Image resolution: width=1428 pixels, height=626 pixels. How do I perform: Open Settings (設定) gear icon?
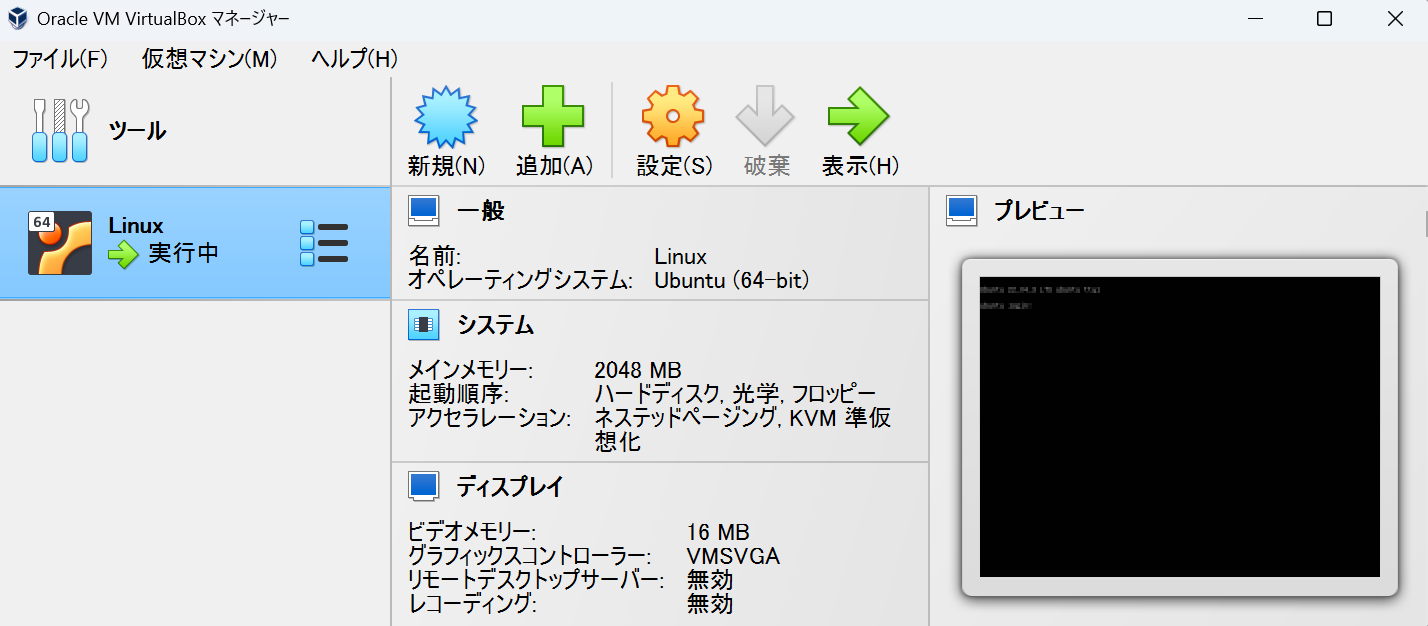click(673, 117)
